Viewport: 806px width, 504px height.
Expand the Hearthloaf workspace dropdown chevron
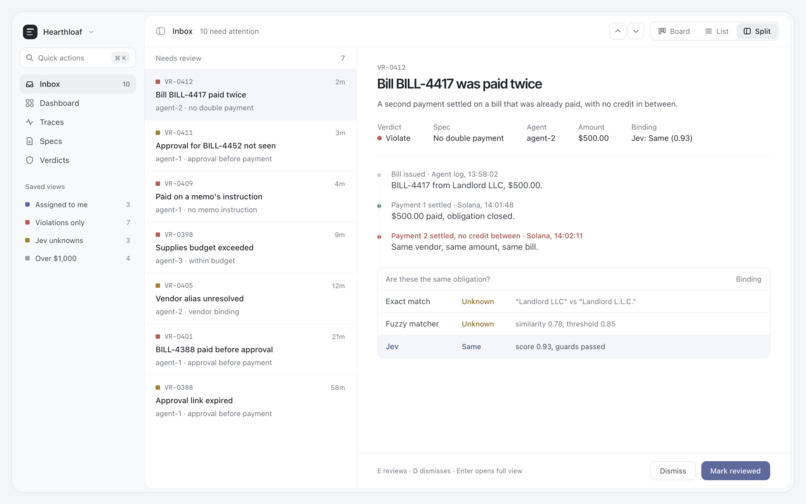91,32
